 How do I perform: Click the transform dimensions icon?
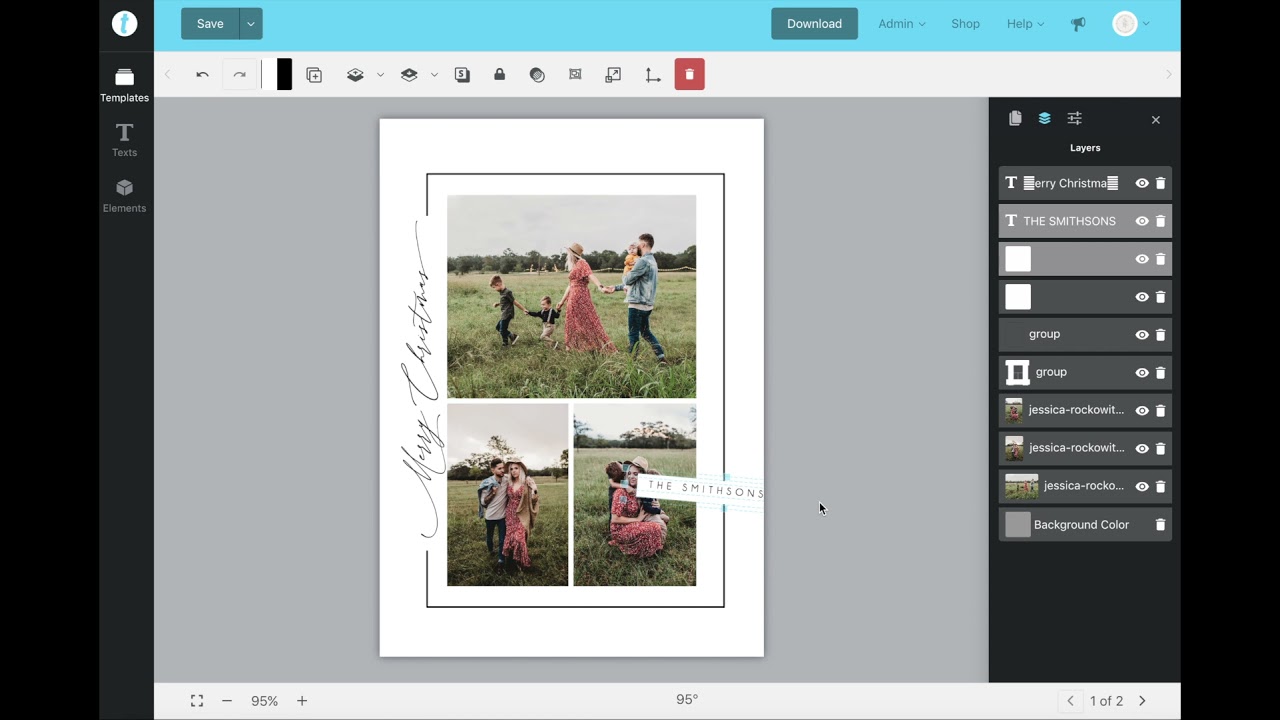point(653,75)
